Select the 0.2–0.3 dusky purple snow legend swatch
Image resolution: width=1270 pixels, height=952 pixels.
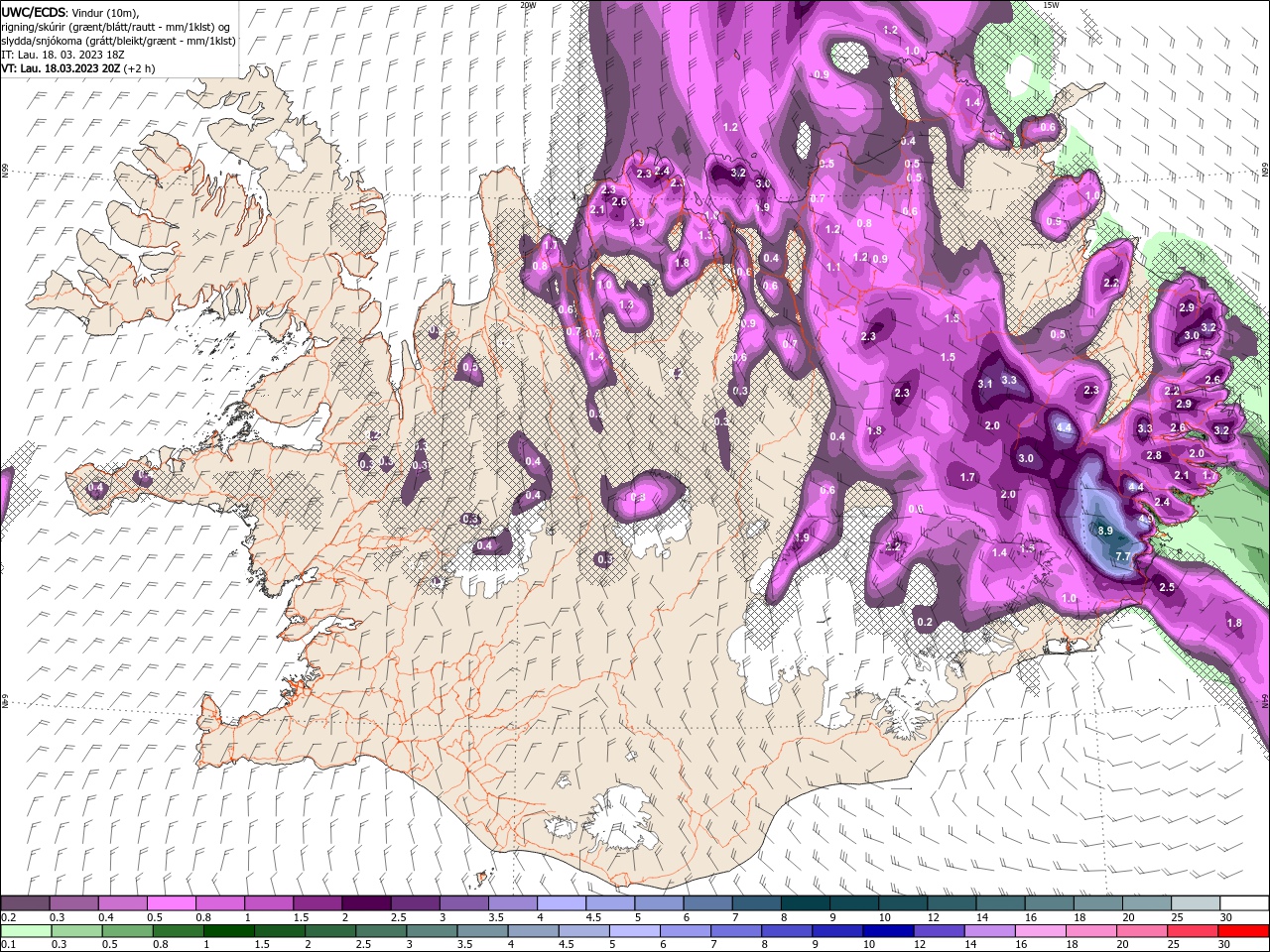point(25,904)
